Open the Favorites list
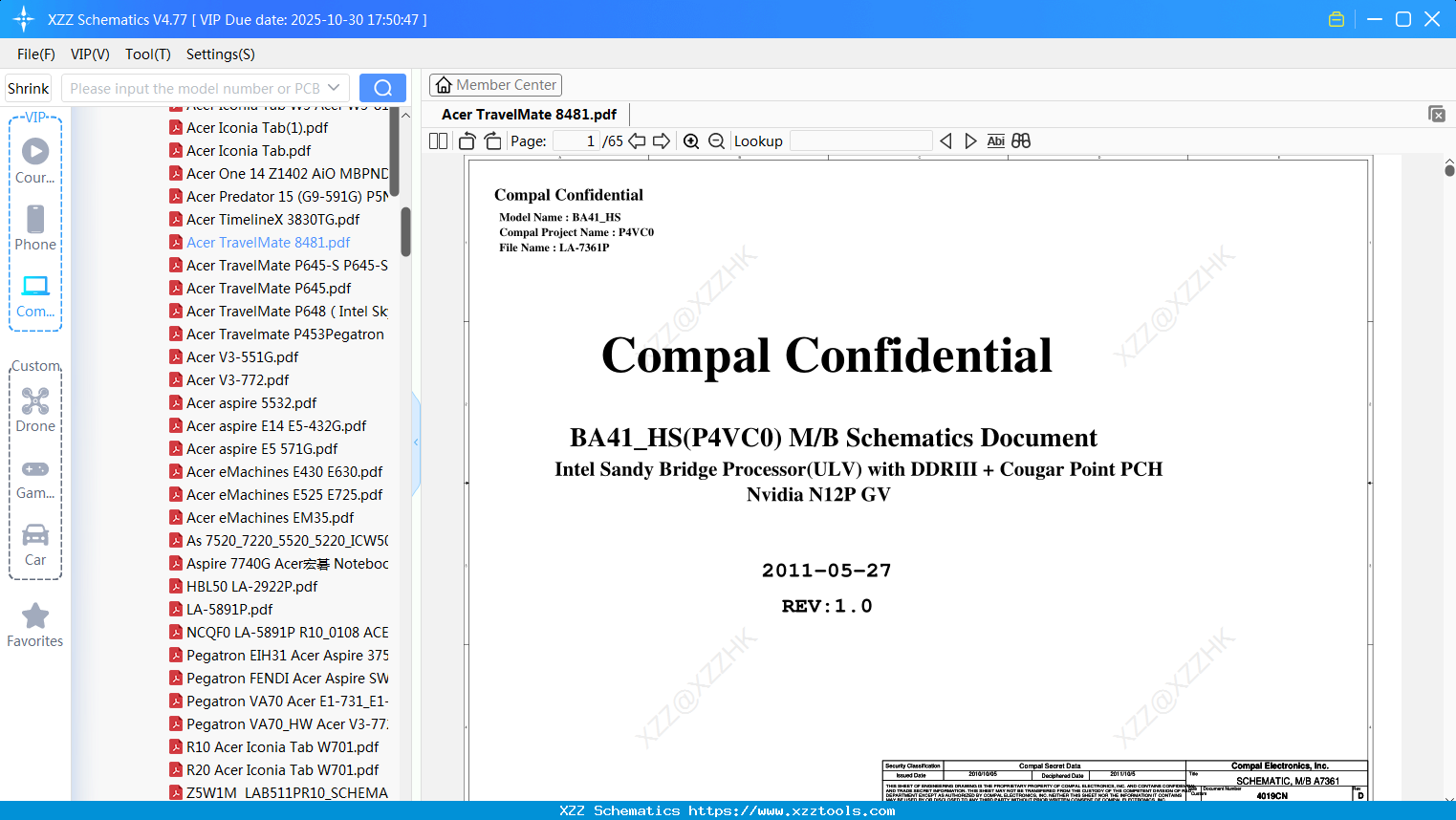The width and height of the screenshot is (1456, 820). pyautogui.click(x=35, y=625)
